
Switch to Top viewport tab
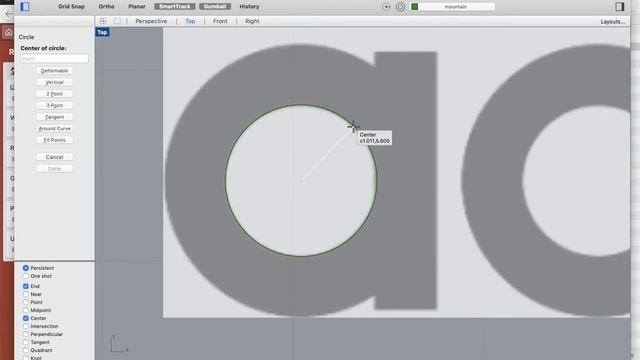tap(190, 21)
